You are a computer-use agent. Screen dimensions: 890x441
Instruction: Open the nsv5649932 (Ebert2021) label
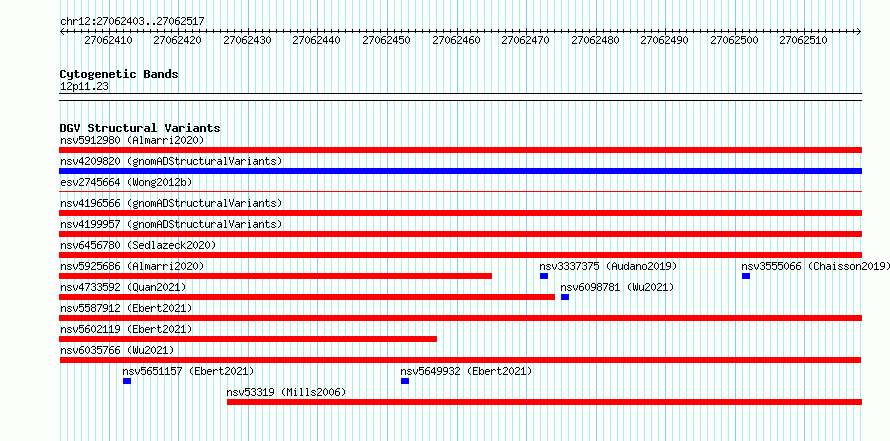(x=466, y=371)
